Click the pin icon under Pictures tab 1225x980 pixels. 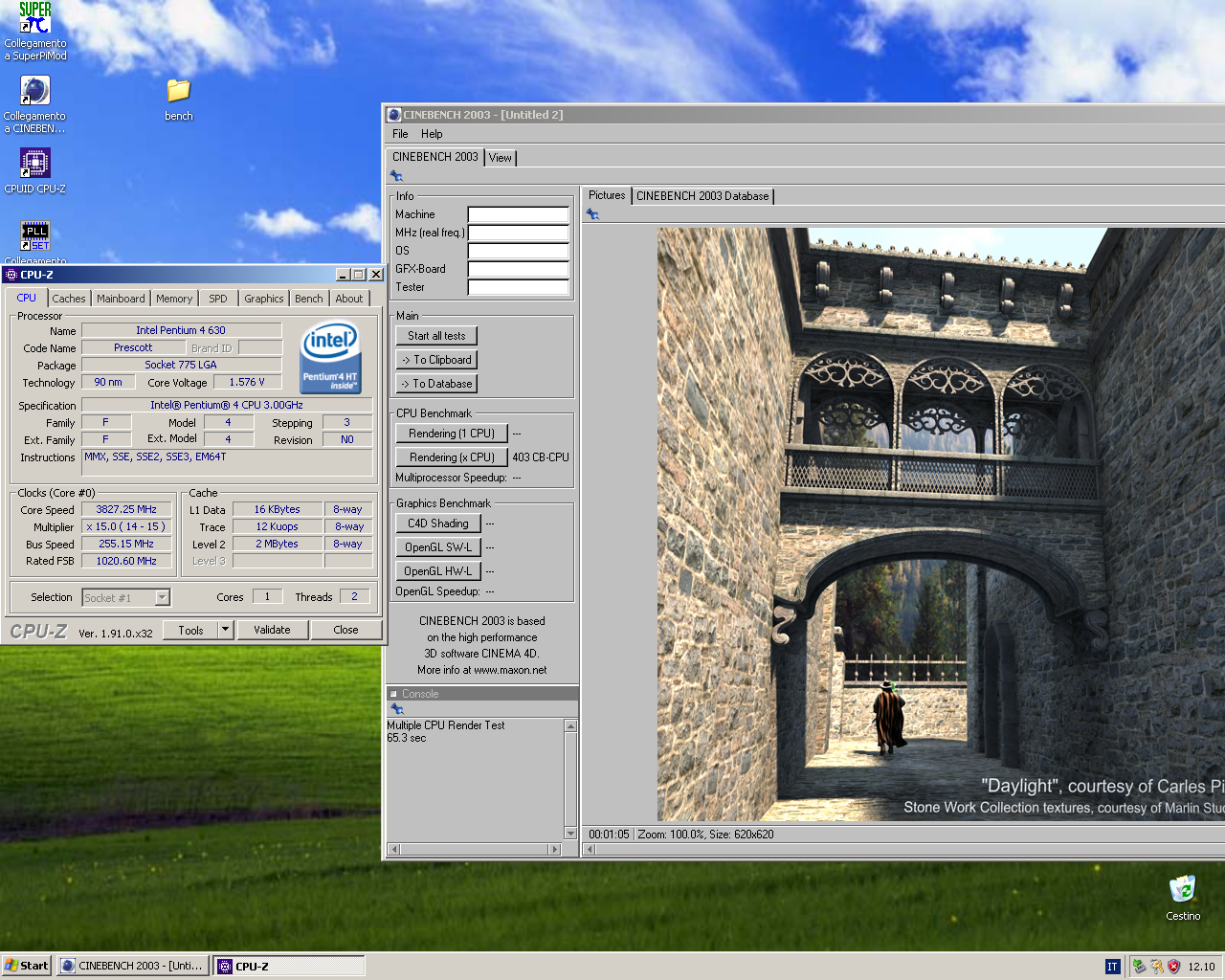point(592,214)
